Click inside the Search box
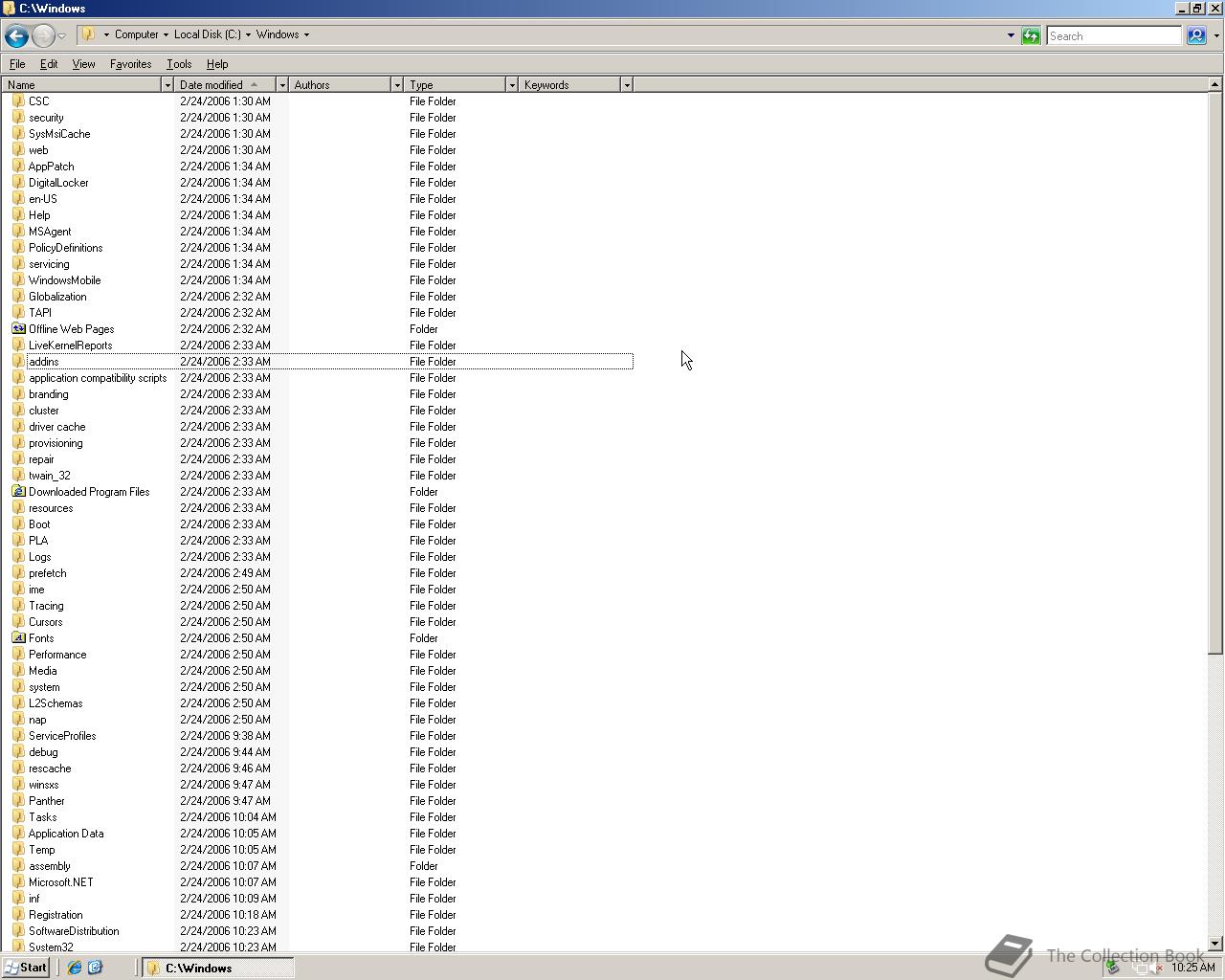Image resolution: width=1225 pixels, height=980 pixels. click(1114, 35)
